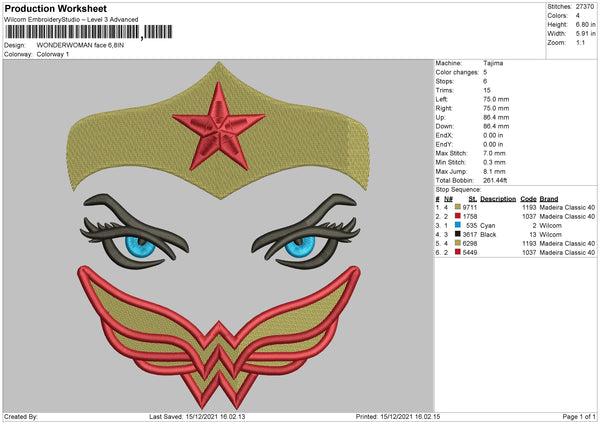Click the Stop Sequence heading
The image size is (600, 424).
coord(458,190)
